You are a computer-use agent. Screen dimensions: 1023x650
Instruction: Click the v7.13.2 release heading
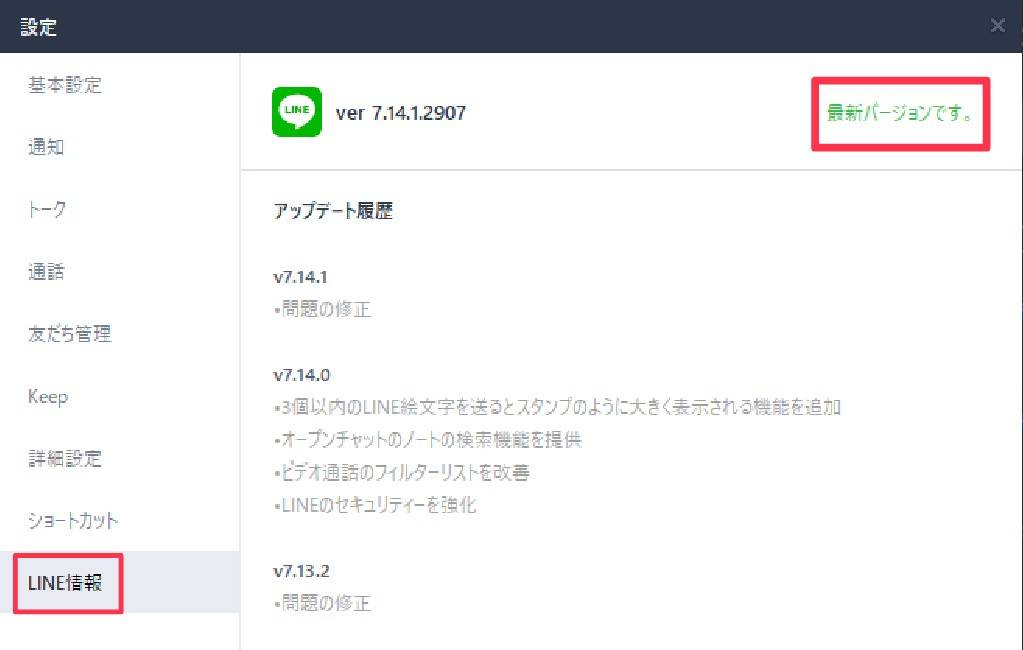(x=301, y=571)
